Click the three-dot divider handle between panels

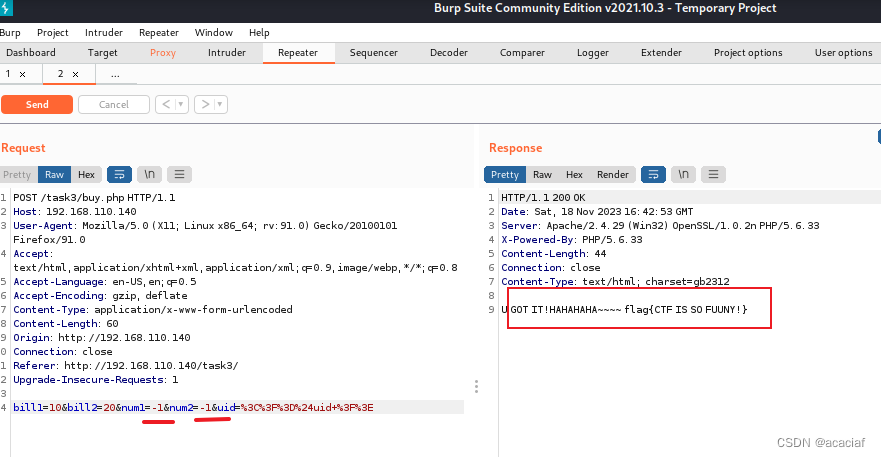(476, 386)
